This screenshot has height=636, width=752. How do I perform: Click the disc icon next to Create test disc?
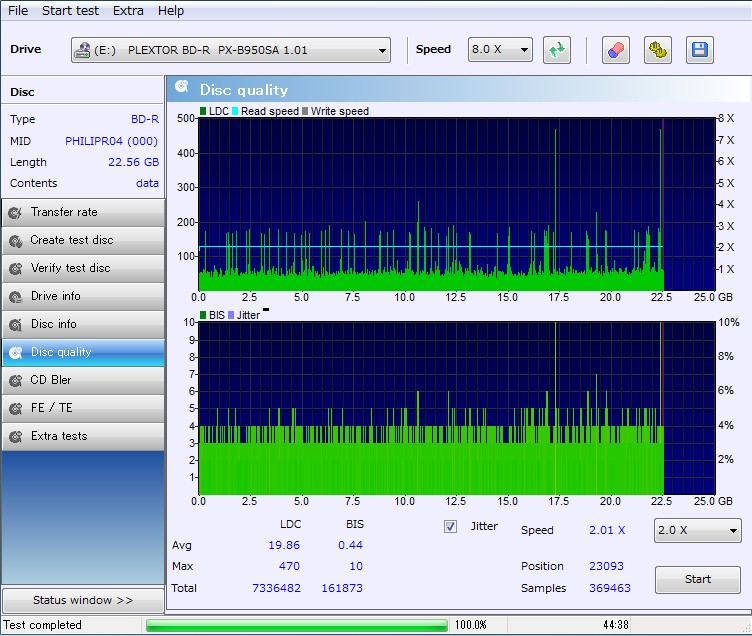15,241
